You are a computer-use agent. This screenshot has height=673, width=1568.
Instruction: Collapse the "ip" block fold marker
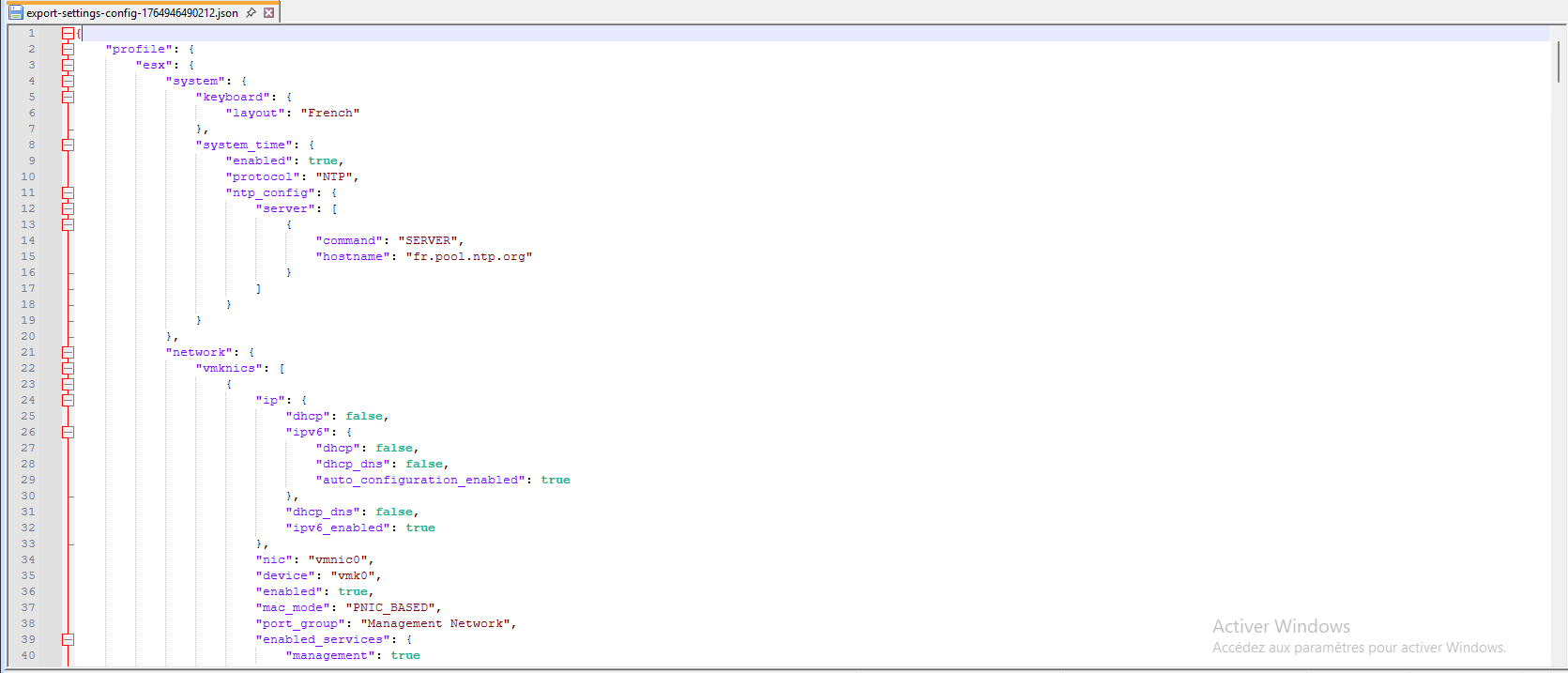click(68, 400)
